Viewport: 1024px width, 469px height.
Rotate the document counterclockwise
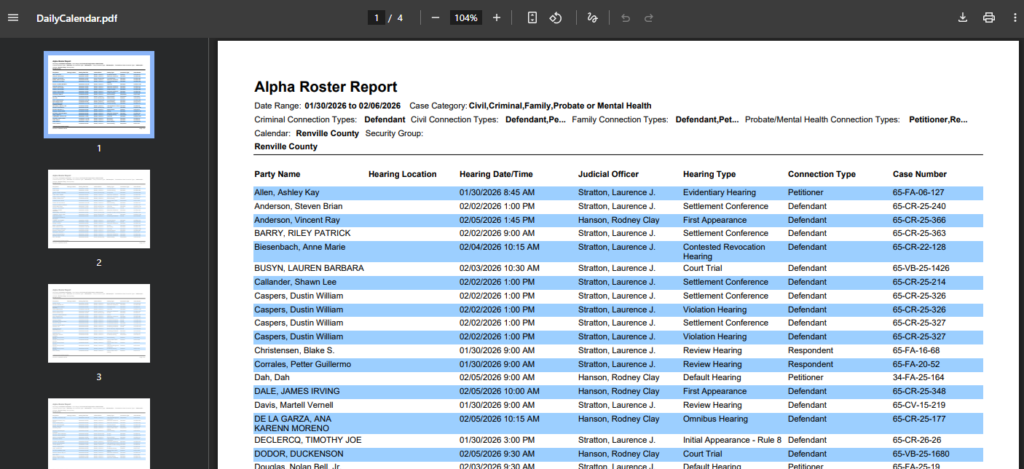pyautogui.click(x=556, y=18)
